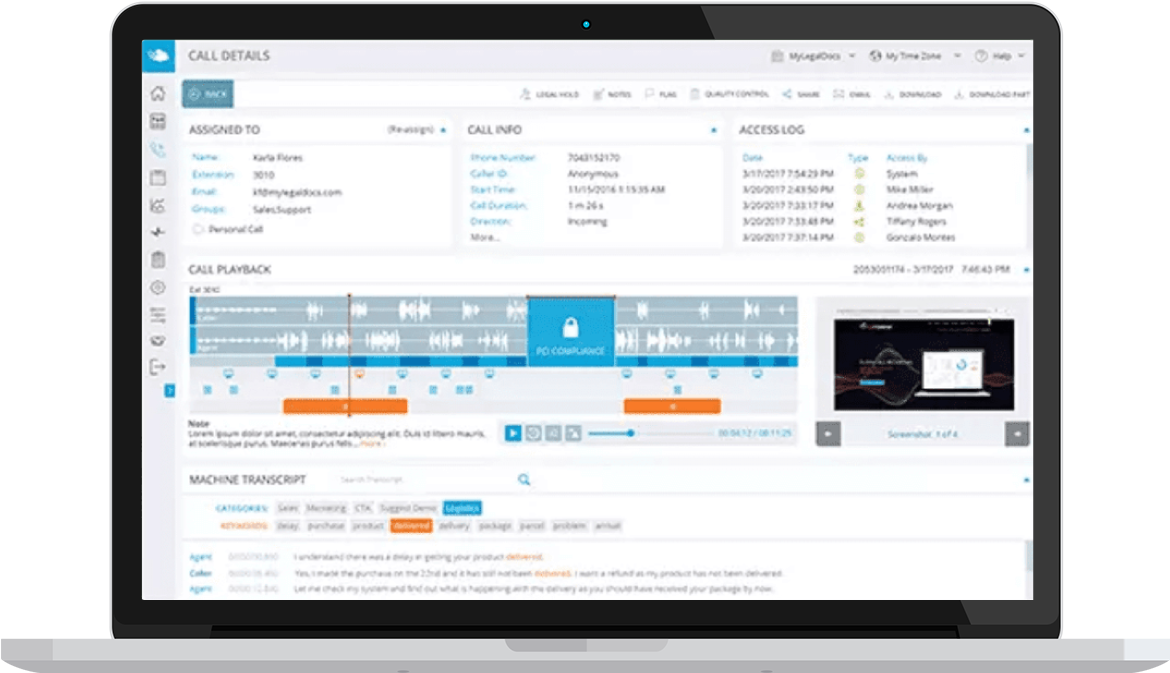Open the MyLegalDocs account dropdown
The image size is (1170, 673).
point(813,56)
